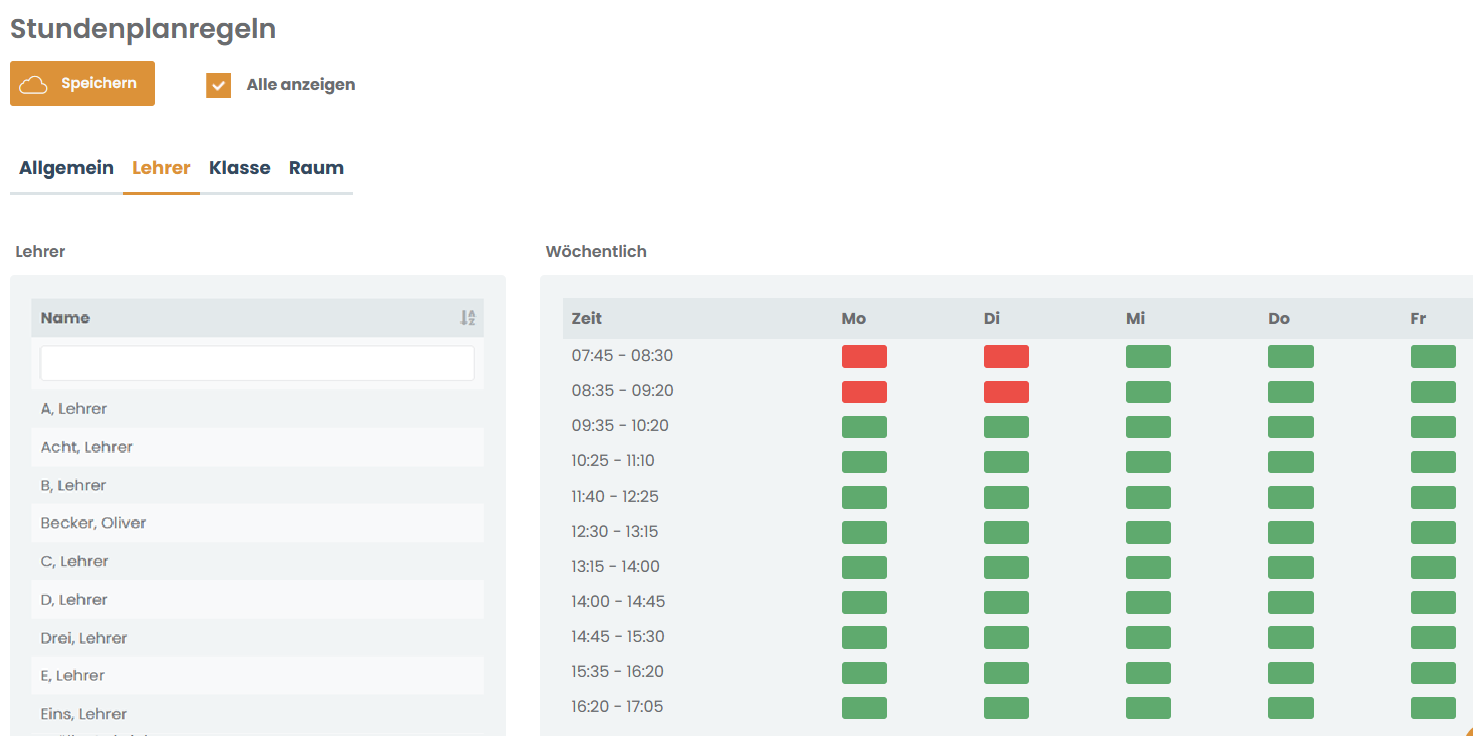
Task: Switch to the Allgemein tab
Action: pos(66,168)
